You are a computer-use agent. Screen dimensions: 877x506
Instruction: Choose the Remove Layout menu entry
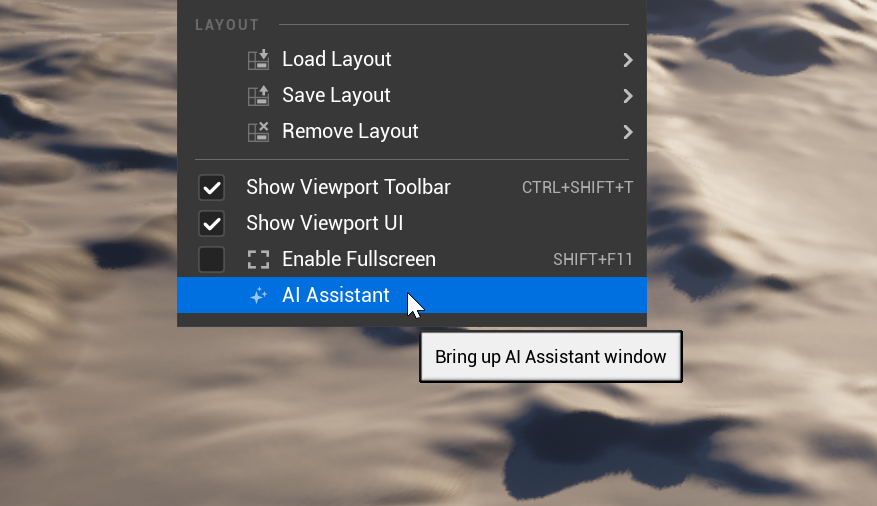pos(412,131)
